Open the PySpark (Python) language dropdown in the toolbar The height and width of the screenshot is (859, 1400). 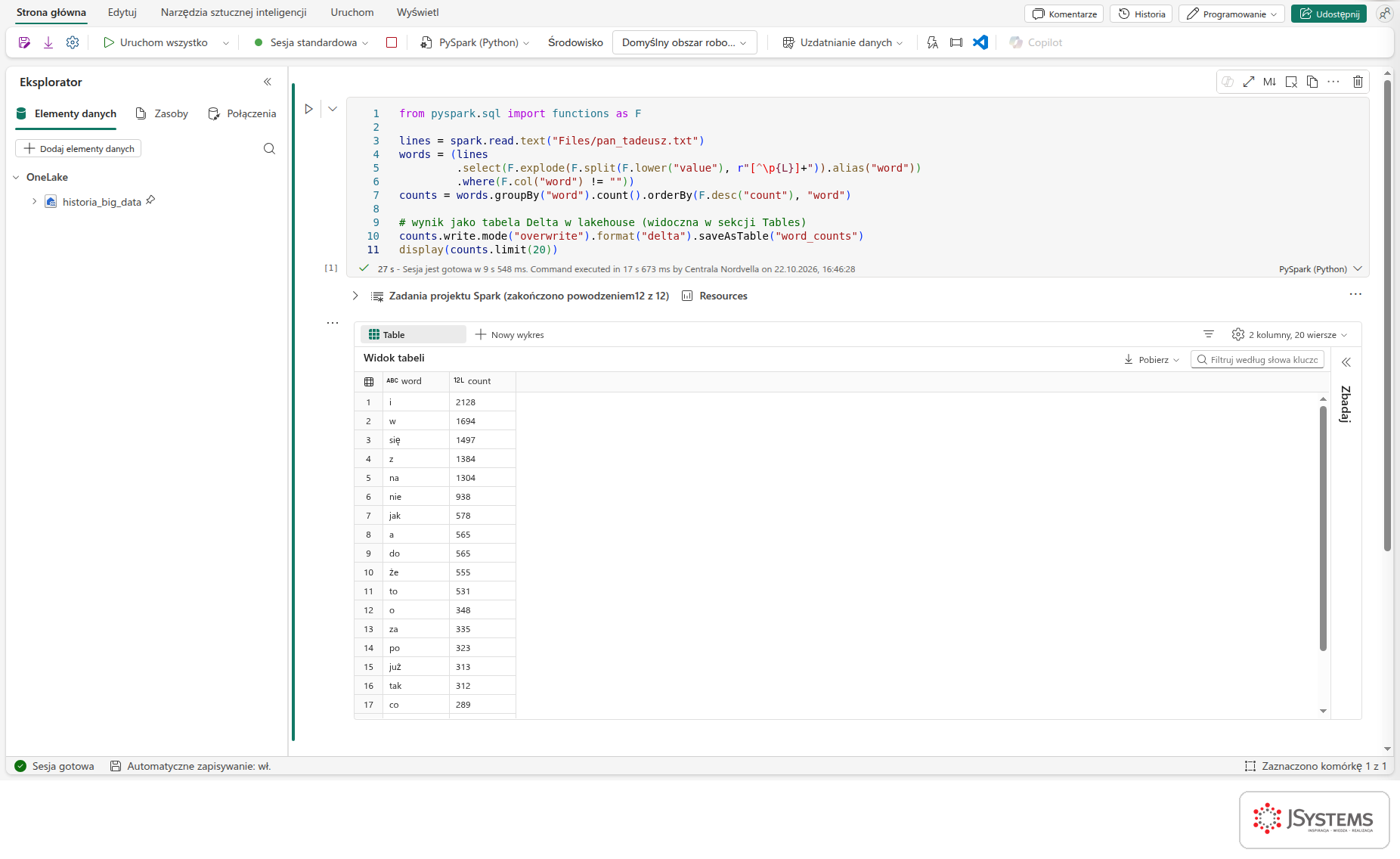(475, 42)
